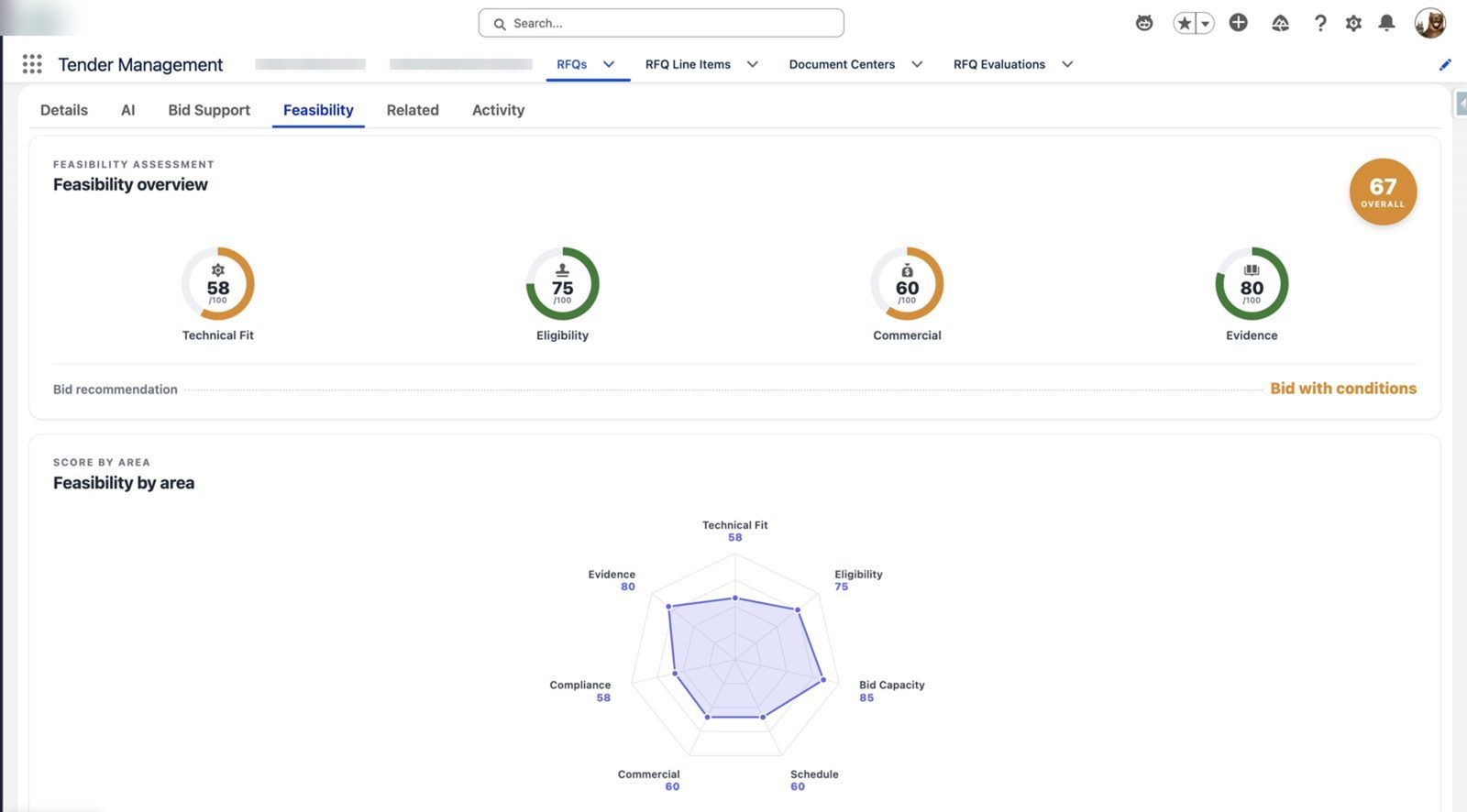Click the Bid with conditions recommendation
This screenshot has width=1467, height=812.
pyautogui.click(x=1343, y=389)
